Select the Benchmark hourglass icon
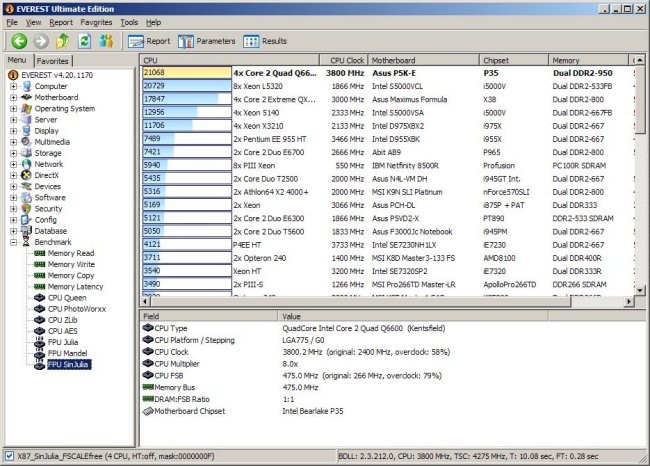 (x=27, y=242)
